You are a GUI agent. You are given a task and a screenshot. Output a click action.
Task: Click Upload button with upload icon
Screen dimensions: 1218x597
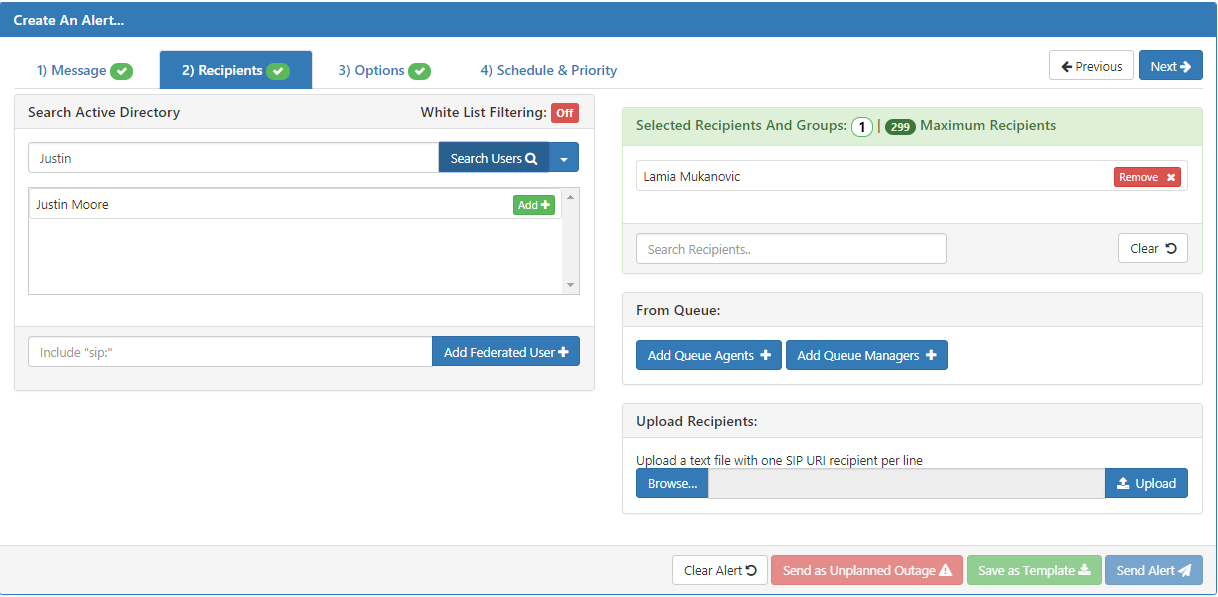(x=1146, y=483)
